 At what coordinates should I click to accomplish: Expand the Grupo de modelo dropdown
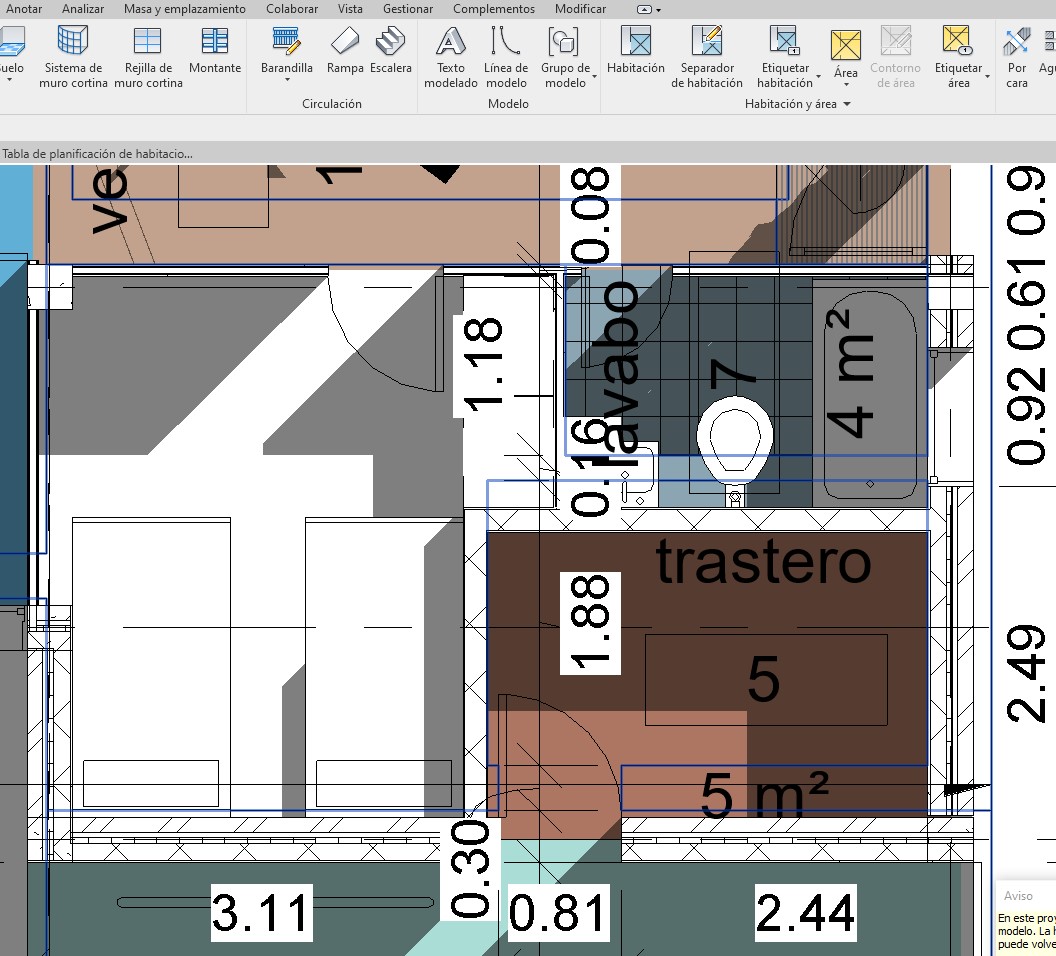[594, 77]
